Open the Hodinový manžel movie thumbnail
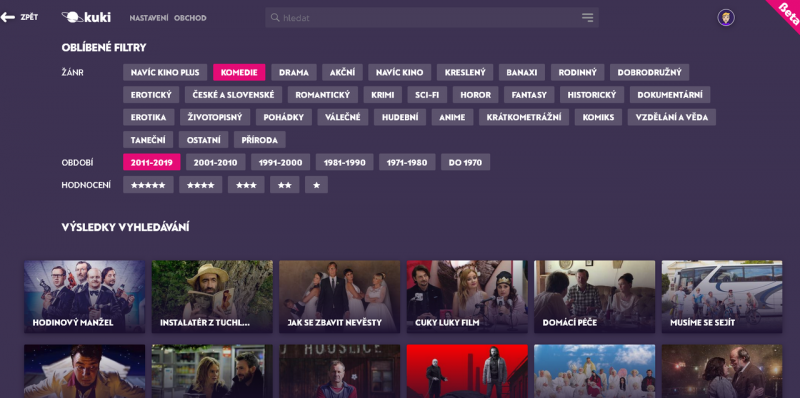The height and width of the screenshot is (398, 800). coord(85,297)
